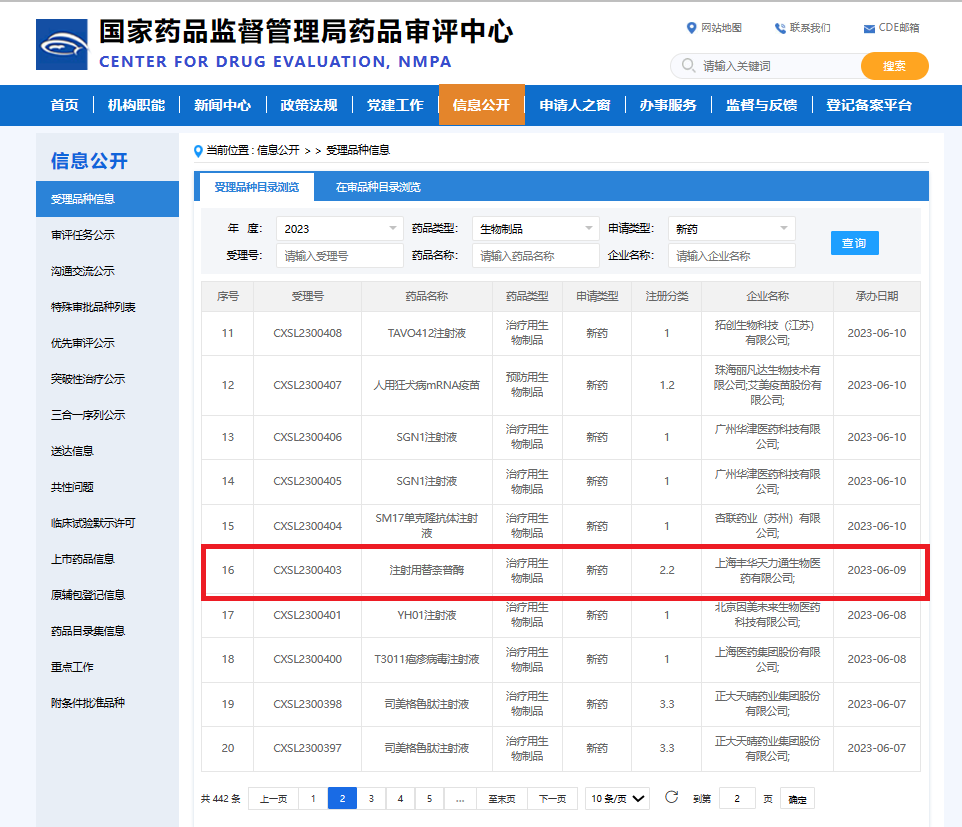Screen dimensions: 962x827
Task: Click the 确定 confirm button
Action: click(x=797, y=798)
